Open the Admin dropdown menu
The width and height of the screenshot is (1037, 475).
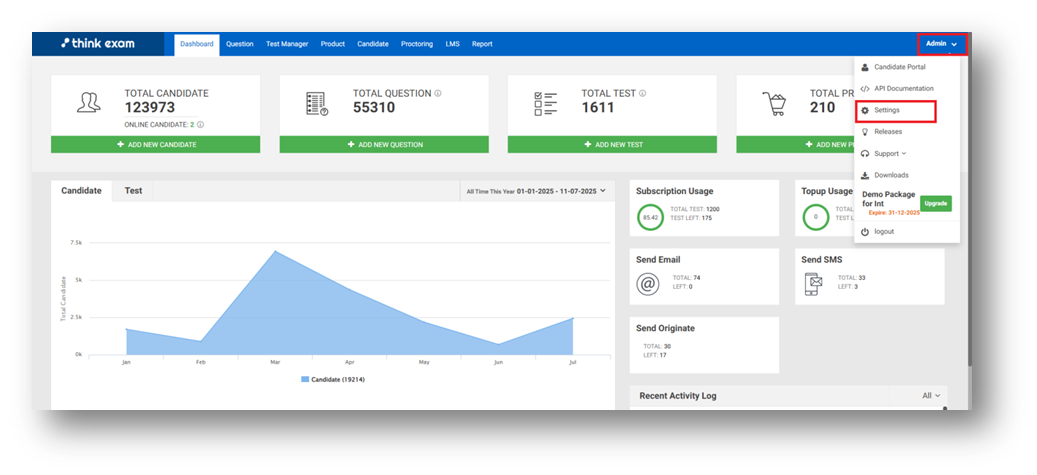[941, 44]
